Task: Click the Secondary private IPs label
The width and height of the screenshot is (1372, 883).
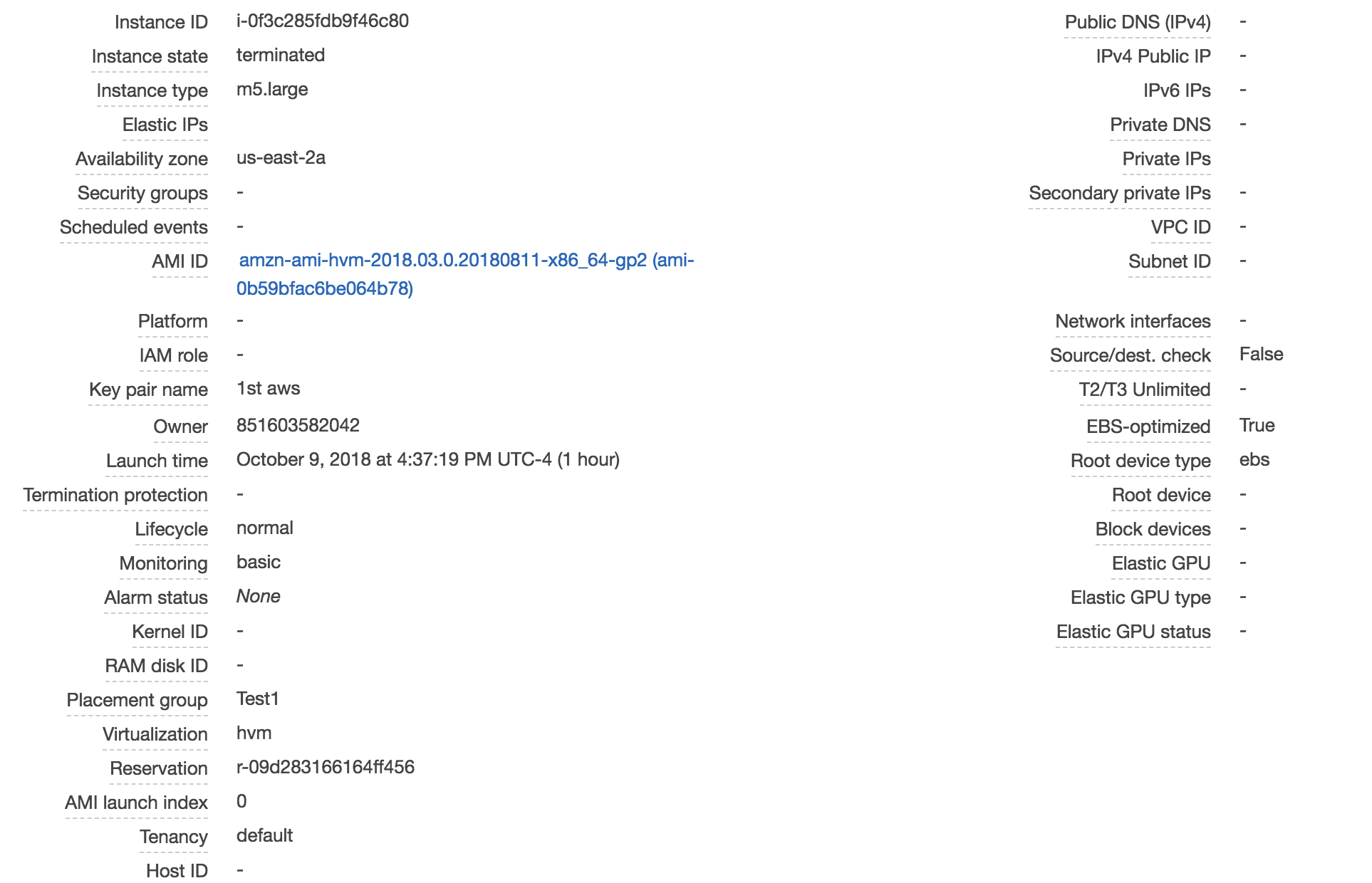Action: point(1120,193)
